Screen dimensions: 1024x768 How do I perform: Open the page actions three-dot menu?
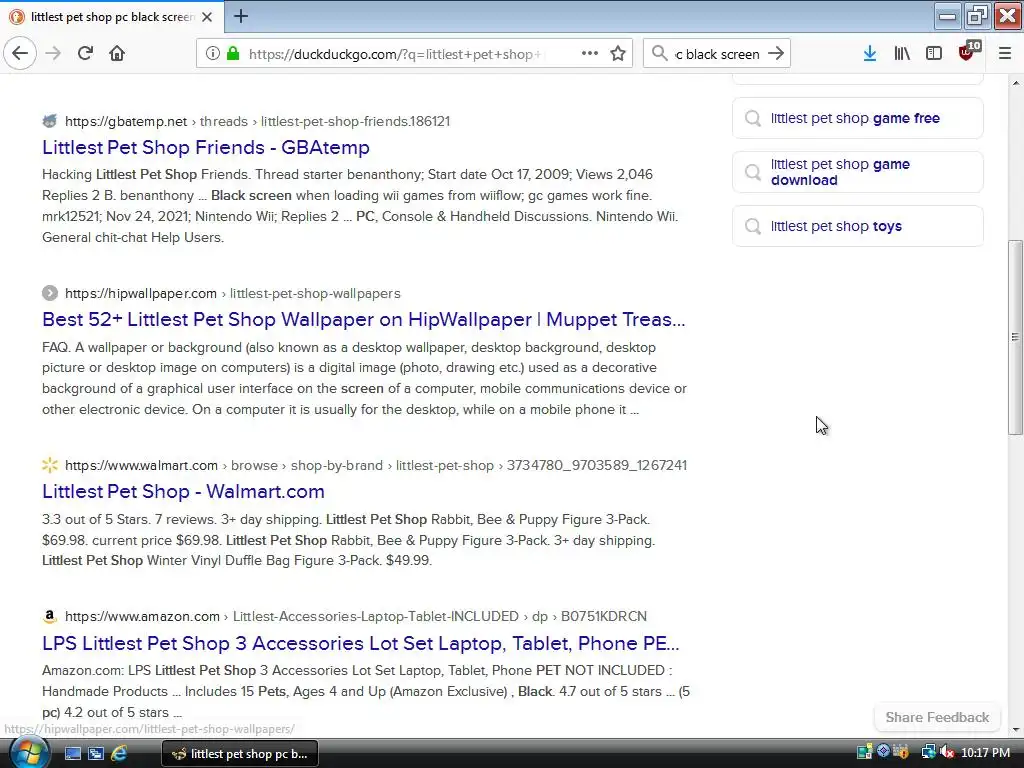coord(590,54)
